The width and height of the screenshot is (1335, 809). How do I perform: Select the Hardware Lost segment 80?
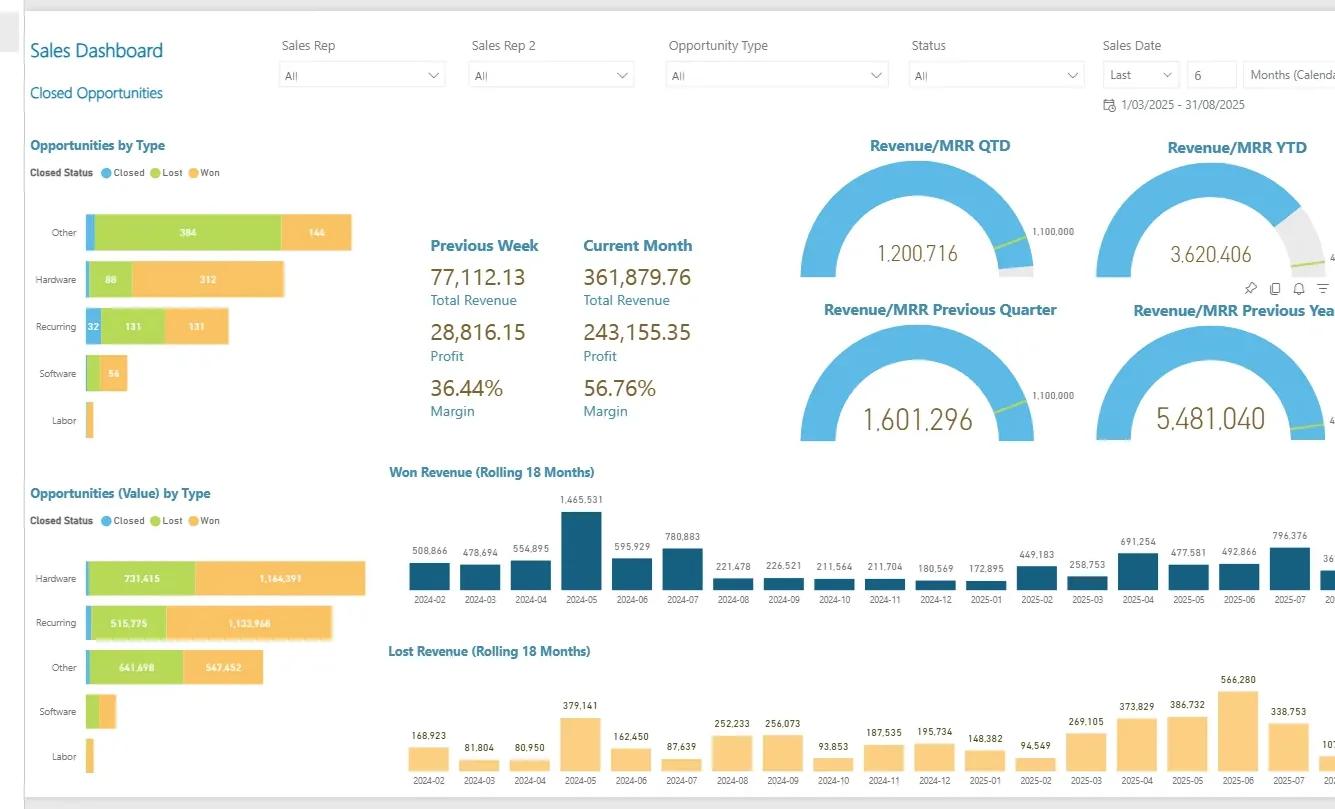point(111,279)
